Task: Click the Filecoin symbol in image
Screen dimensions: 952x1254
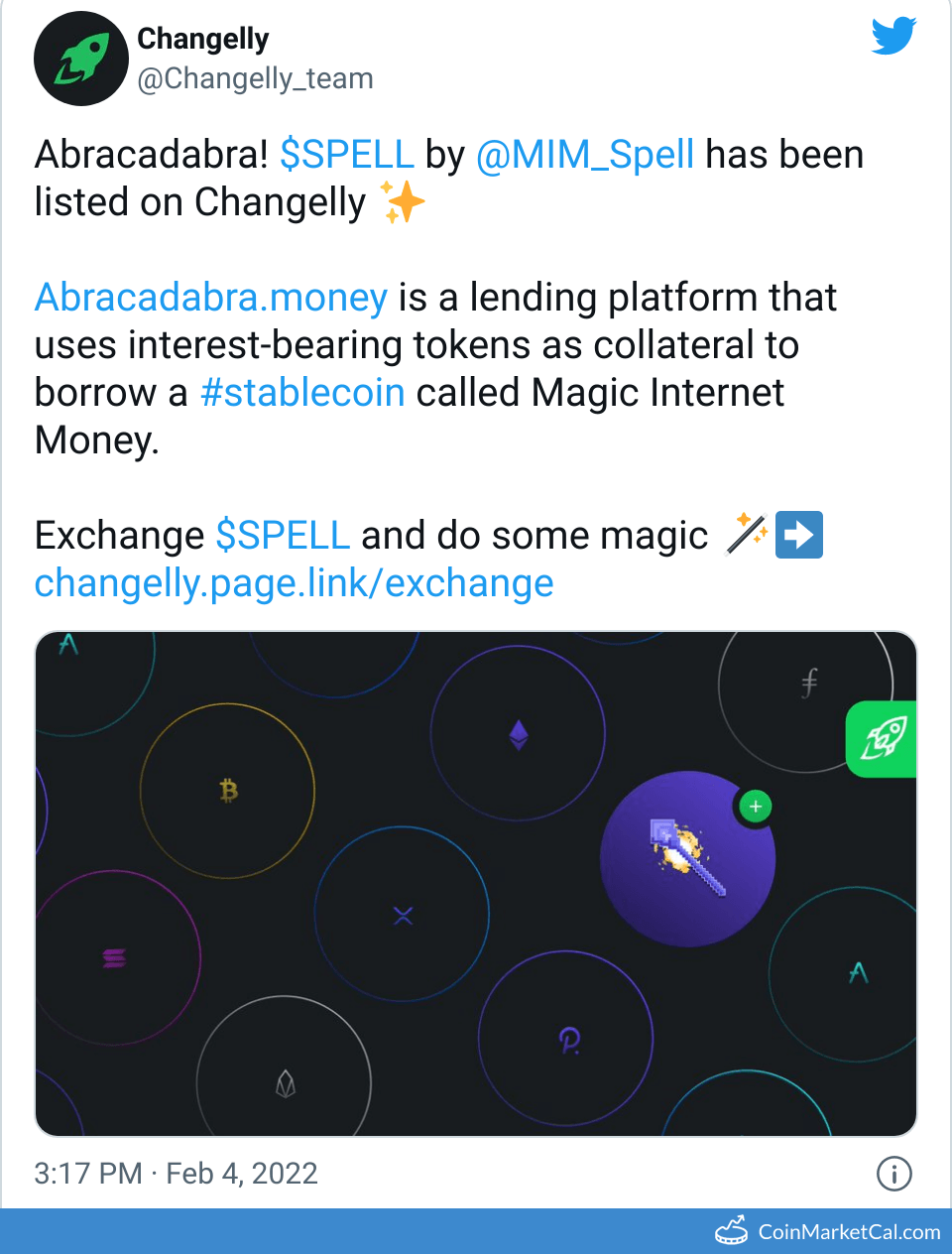Action: [x=809, y=683]
